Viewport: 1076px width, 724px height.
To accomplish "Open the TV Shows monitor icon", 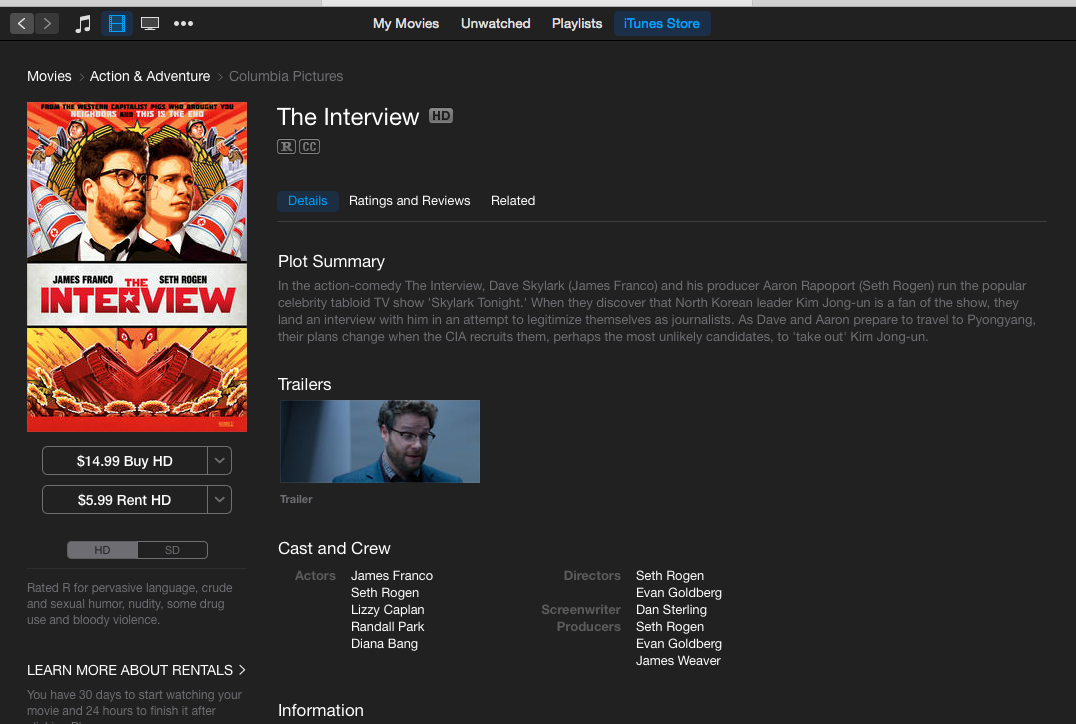I will click(150, 24).
